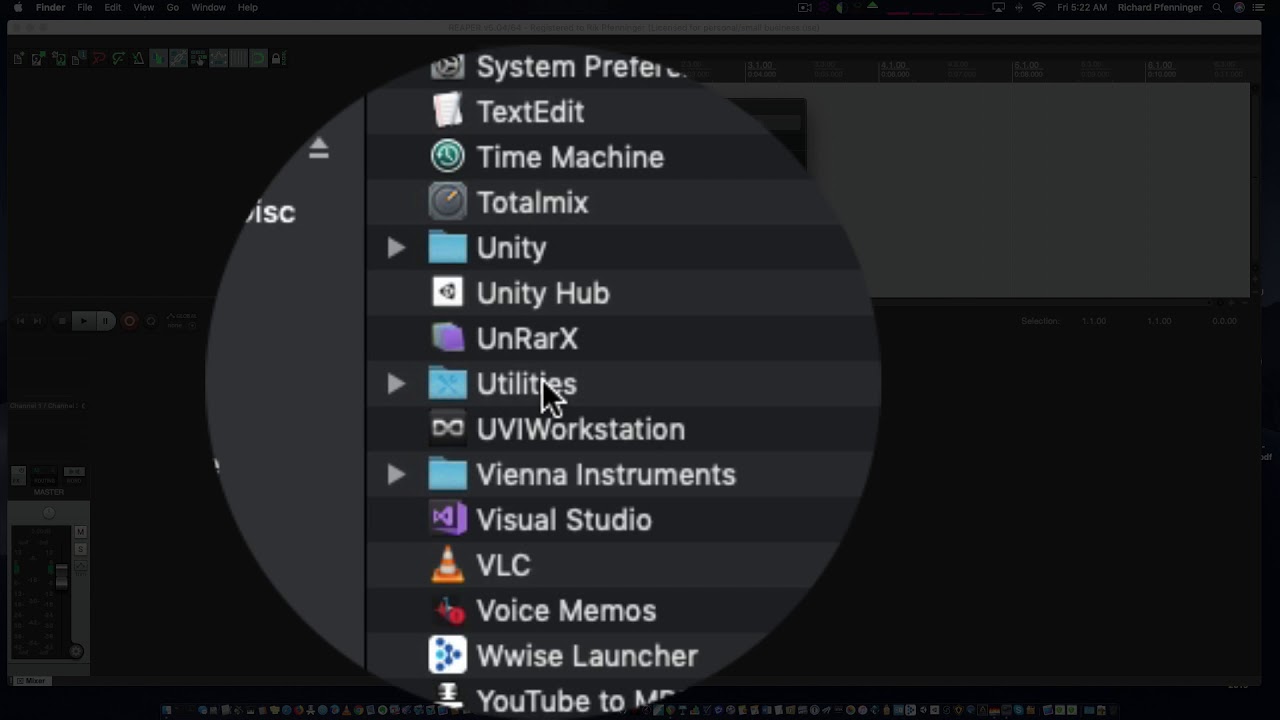Click the master track pan knob
Image resolution: width=1280 pixels, height=720 pixels.
(x=48, y=513)
